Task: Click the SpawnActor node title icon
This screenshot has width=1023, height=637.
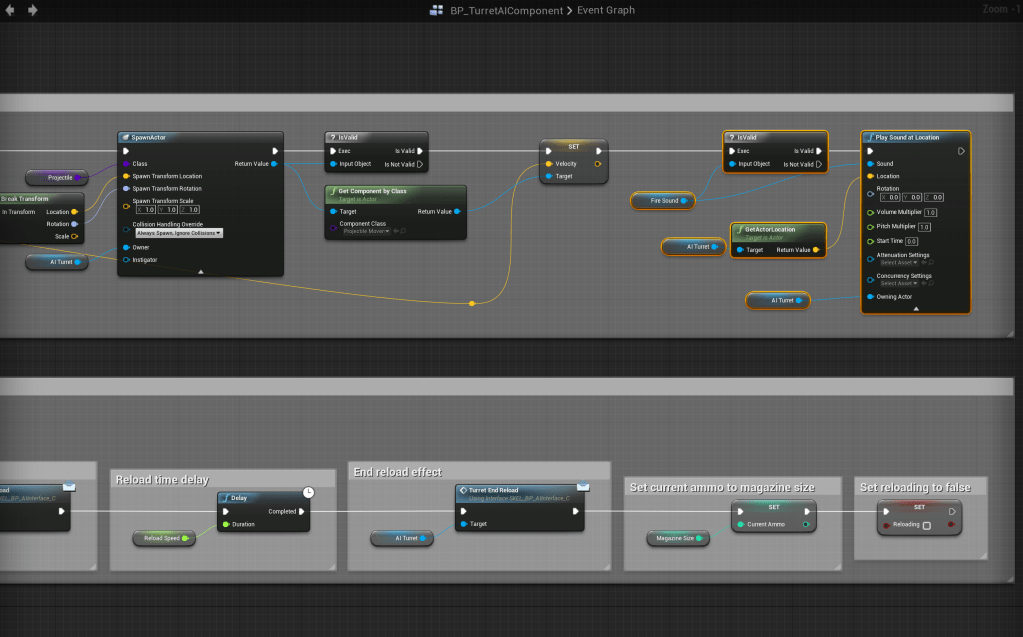Action: (x=125, y=137)
